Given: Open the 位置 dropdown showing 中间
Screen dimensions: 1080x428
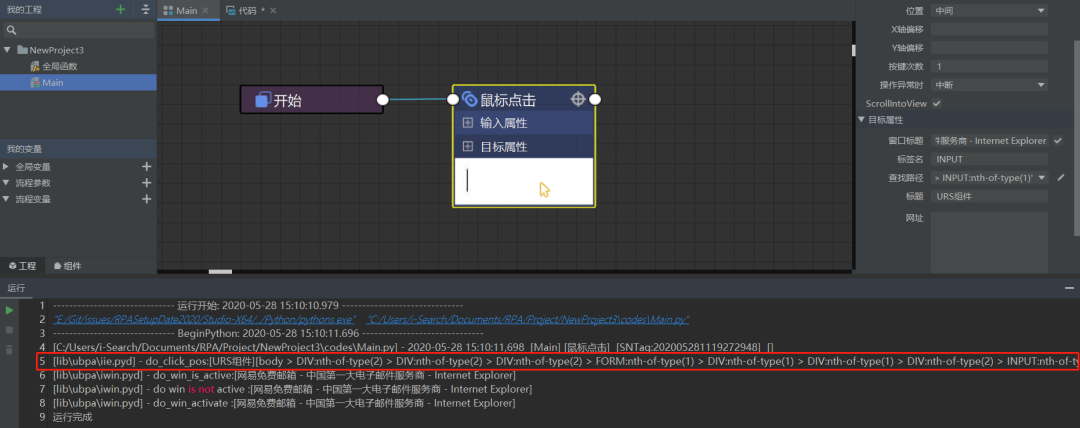Looking at the screenshot, I should point(989,10).
